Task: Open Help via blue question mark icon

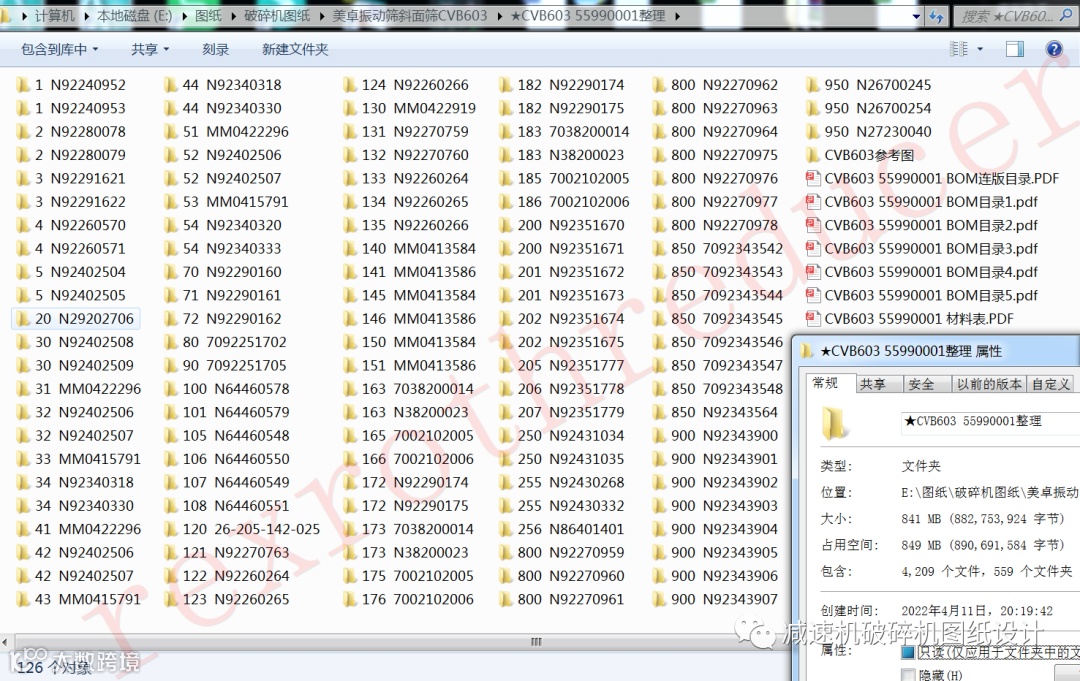Action: tap(1054, 49)
